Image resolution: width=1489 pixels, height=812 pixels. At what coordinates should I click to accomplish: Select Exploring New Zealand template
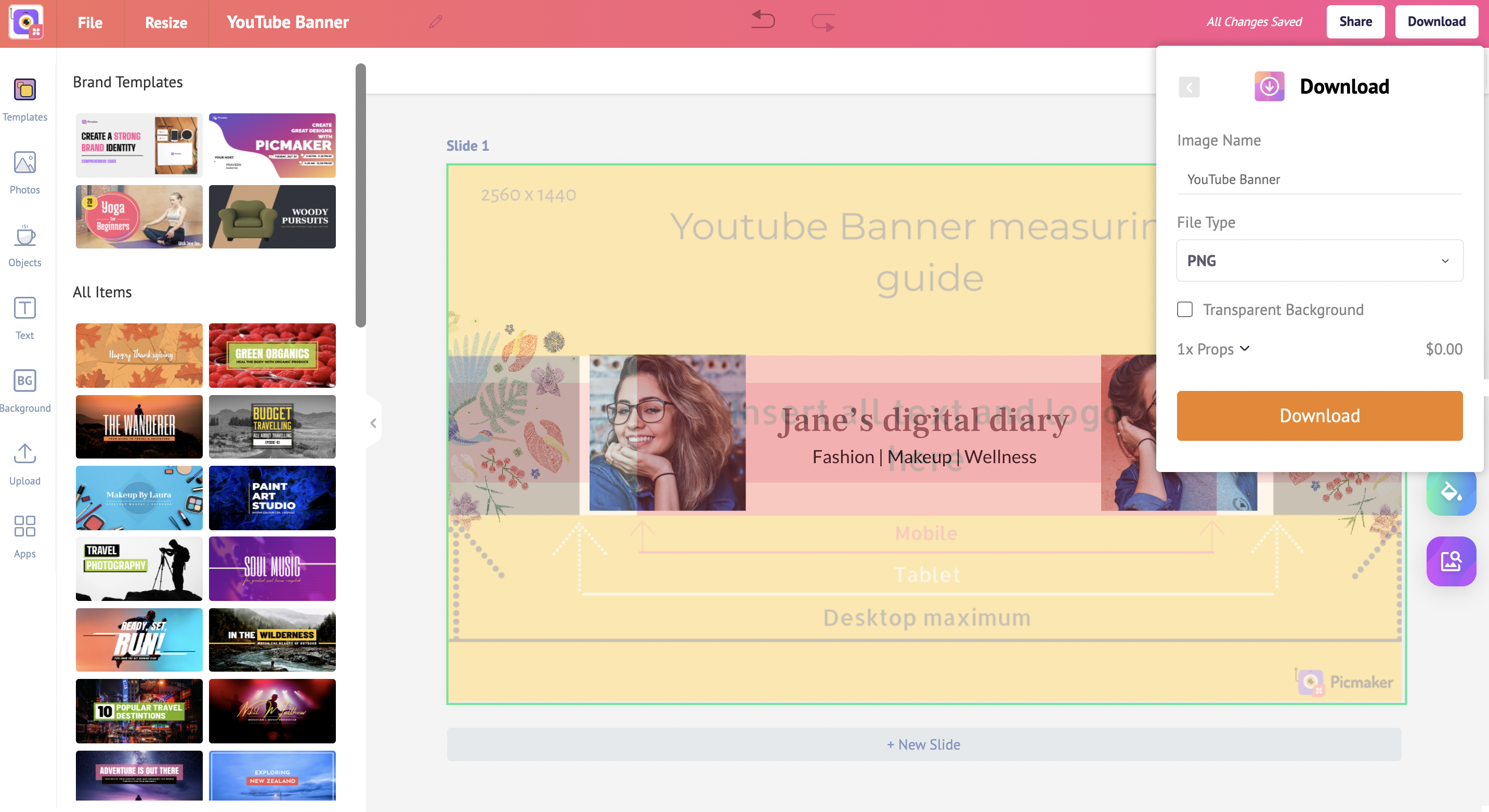(272, 776)
